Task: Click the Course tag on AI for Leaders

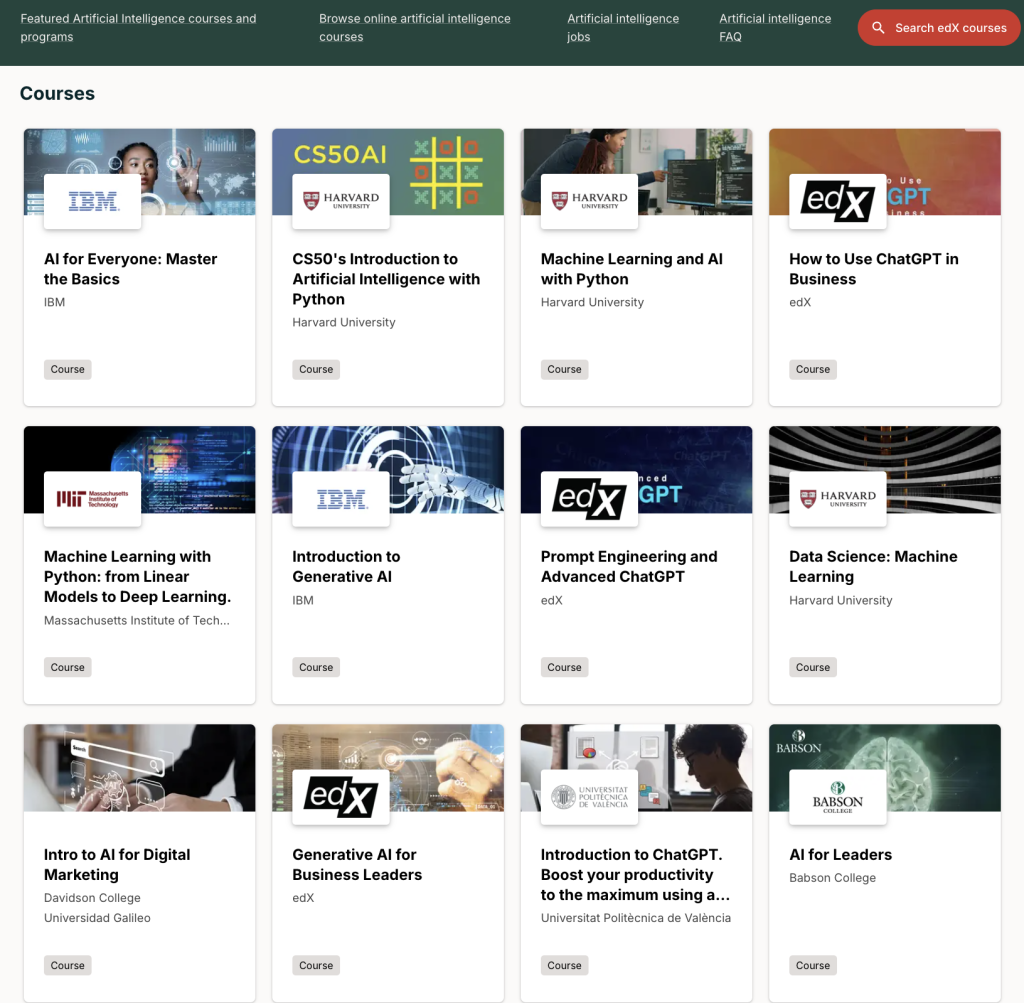Action: [x=812, y=965]
